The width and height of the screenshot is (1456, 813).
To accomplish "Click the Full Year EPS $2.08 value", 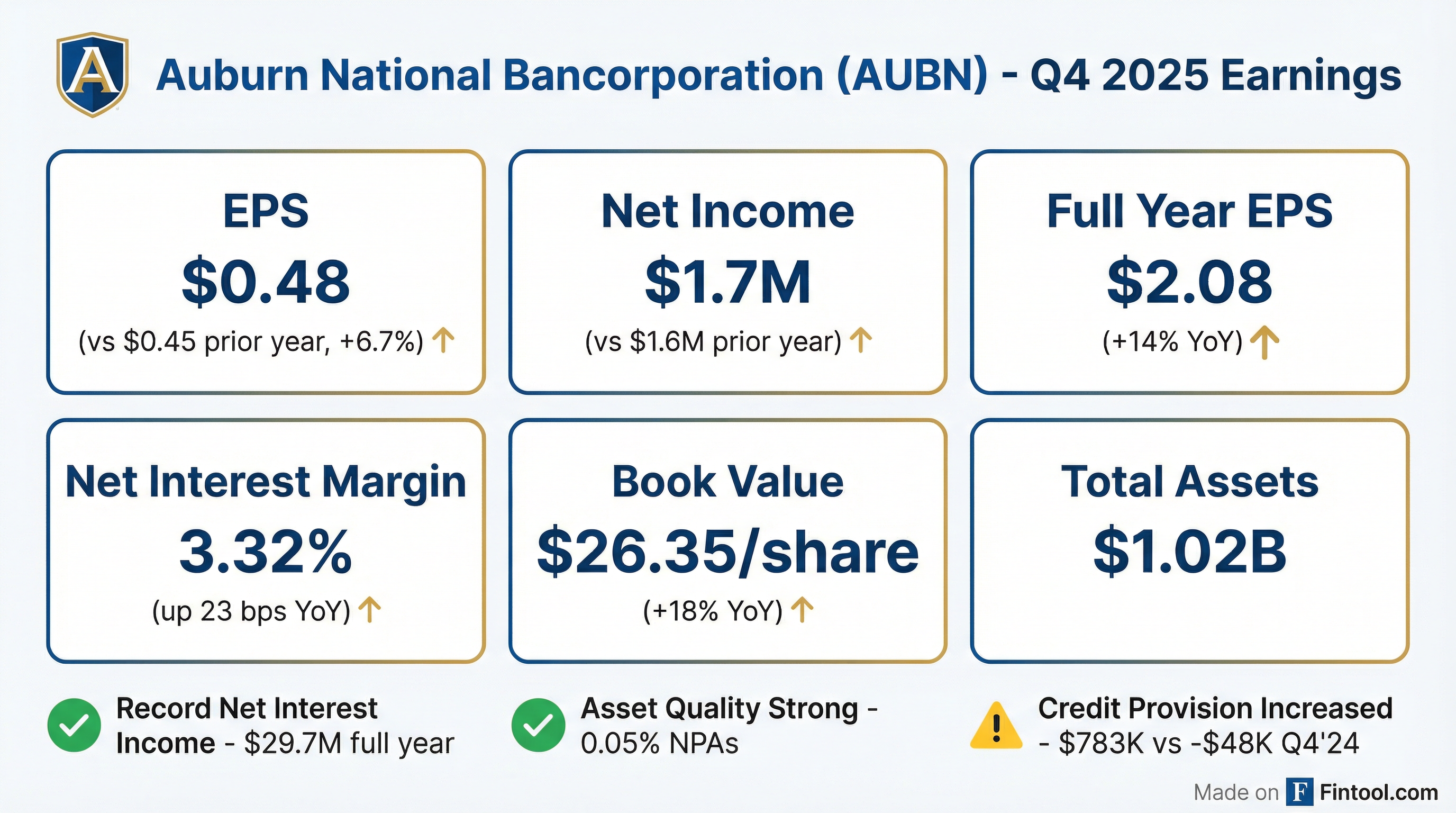I will click(1189, 282).
